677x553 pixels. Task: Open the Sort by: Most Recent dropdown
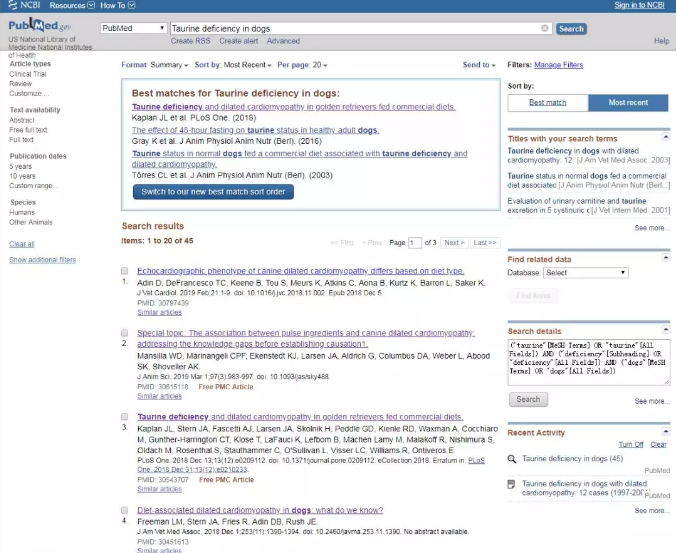pyautogui.click(x=233, y=65)
